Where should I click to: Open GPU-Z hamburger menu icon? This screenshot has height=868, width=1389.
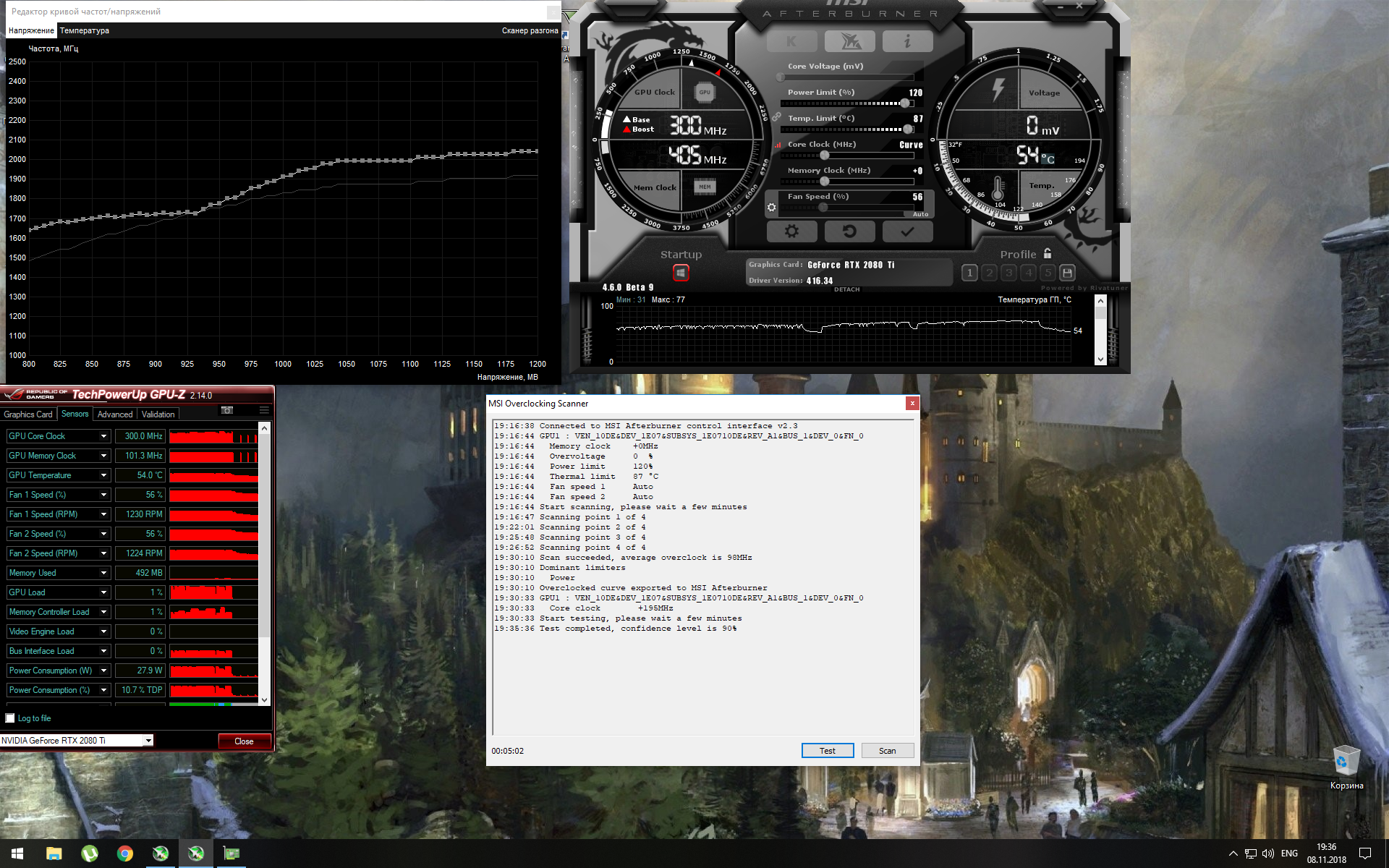point(264,410)
